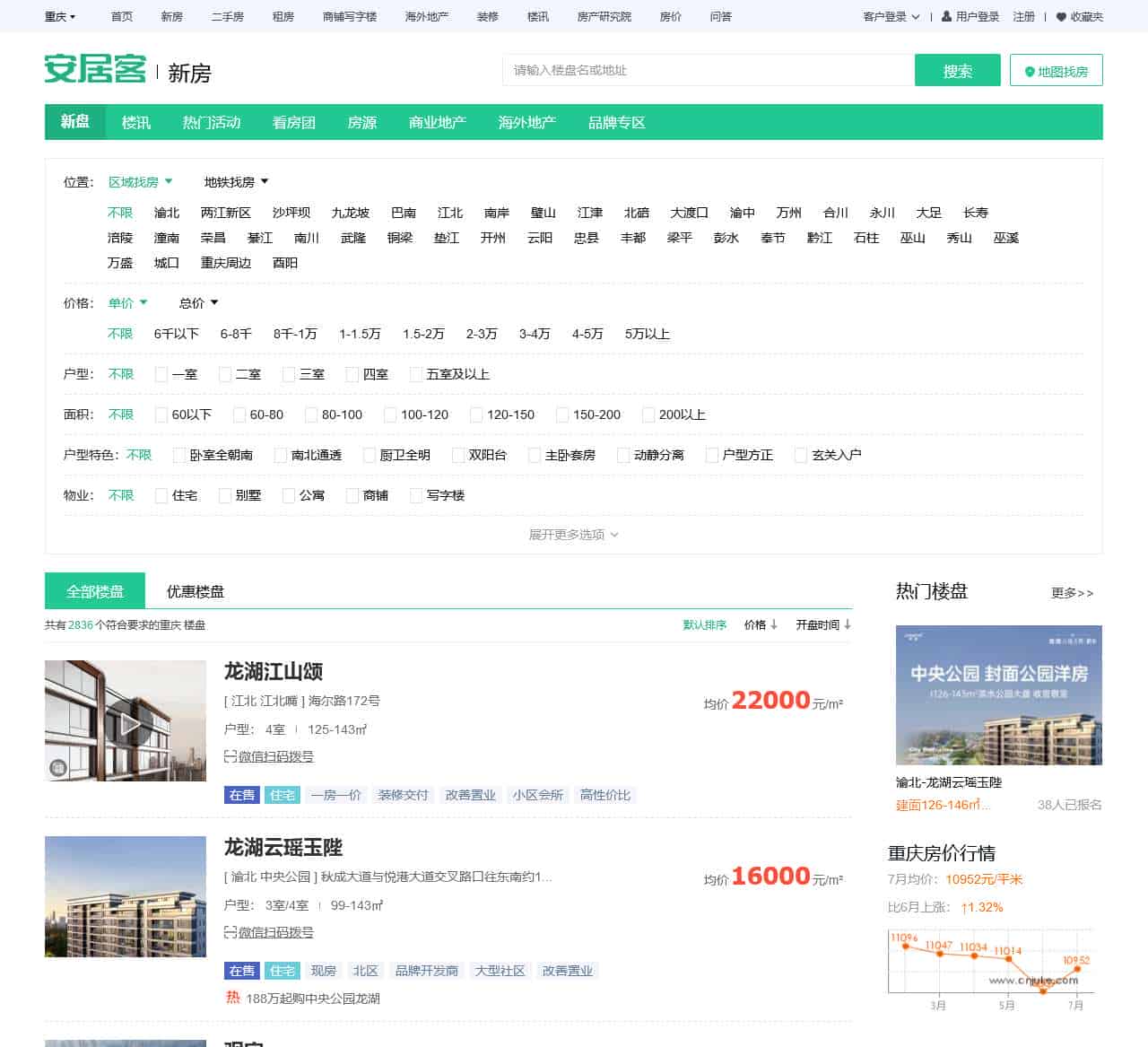
Task: Sort by 开盘时间 using its arrow icon
Action: pos(847,624)
